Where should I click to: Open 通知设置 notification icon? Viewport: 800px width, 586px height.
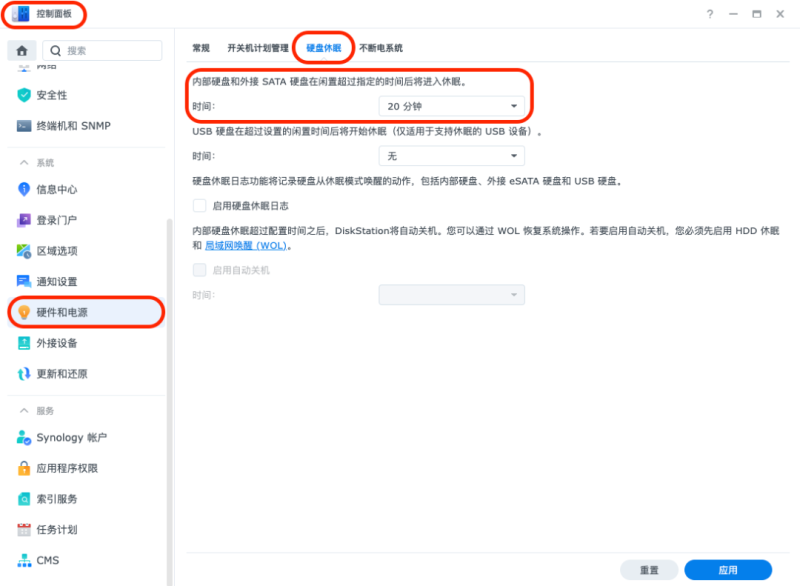pyautogui.click(x=24, y=282)
